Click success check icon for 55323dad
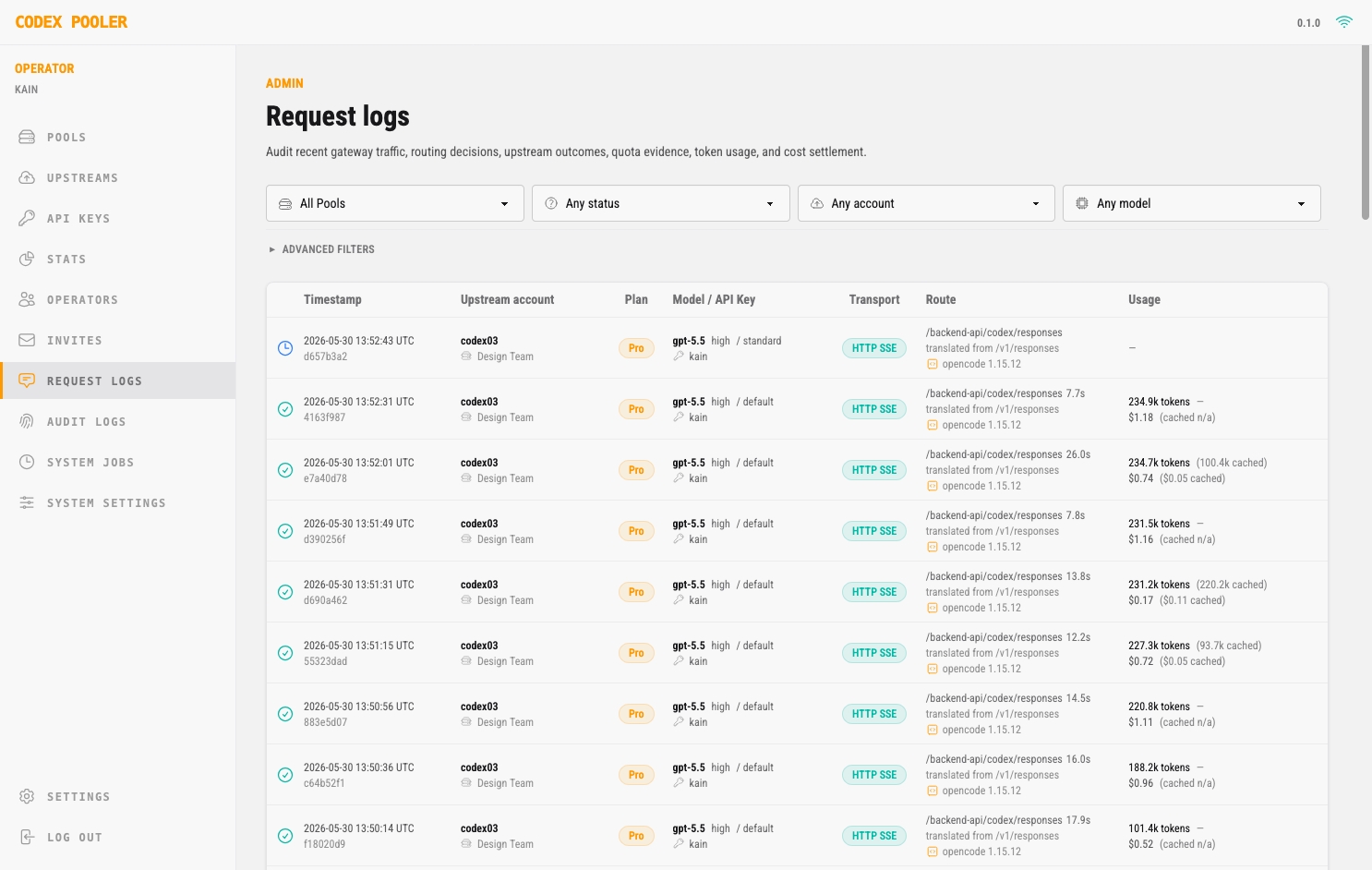Viewport: 1372px width, 870px height. point(285,653)
